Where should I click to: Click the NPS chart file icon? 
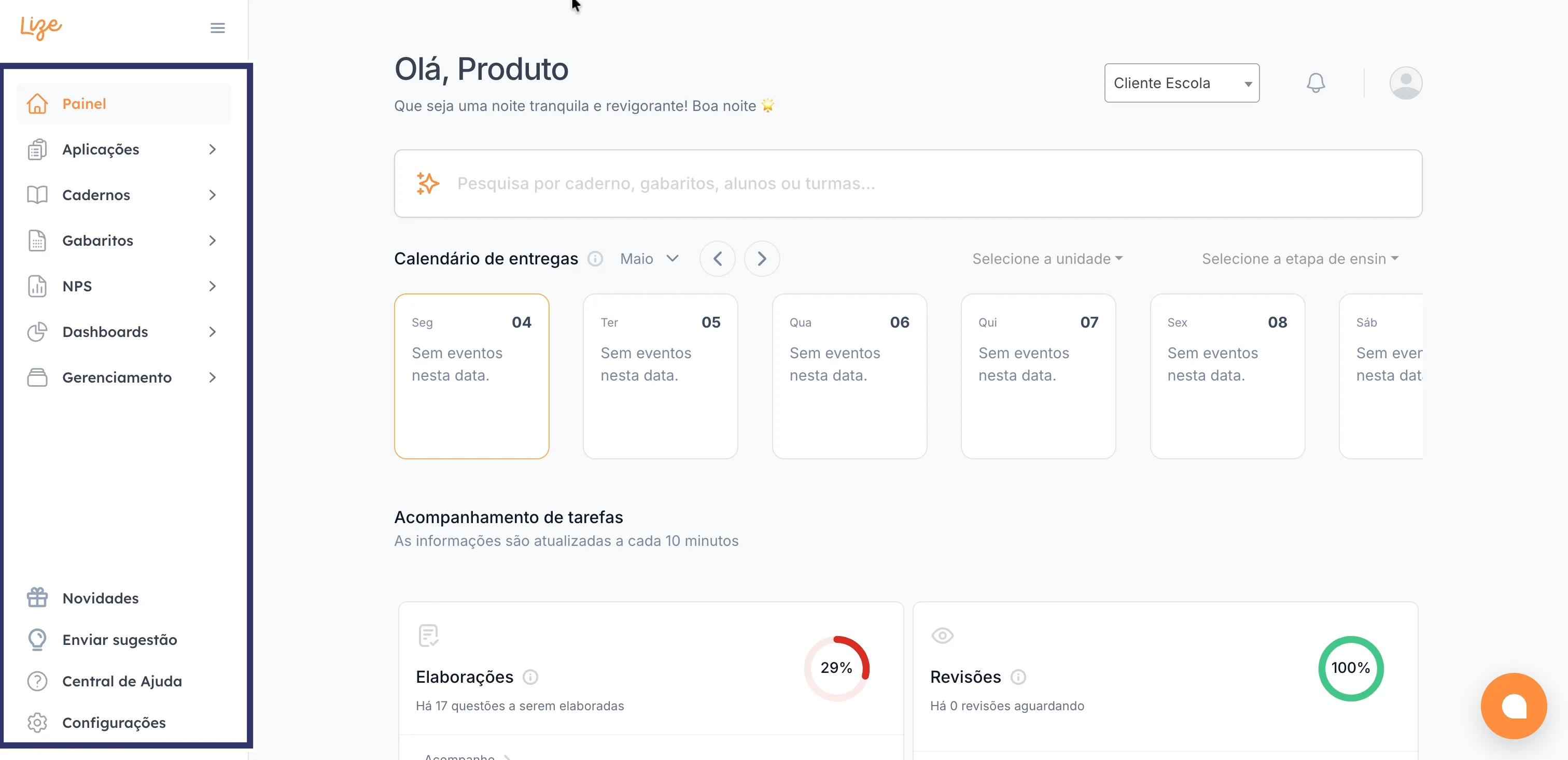37,286
